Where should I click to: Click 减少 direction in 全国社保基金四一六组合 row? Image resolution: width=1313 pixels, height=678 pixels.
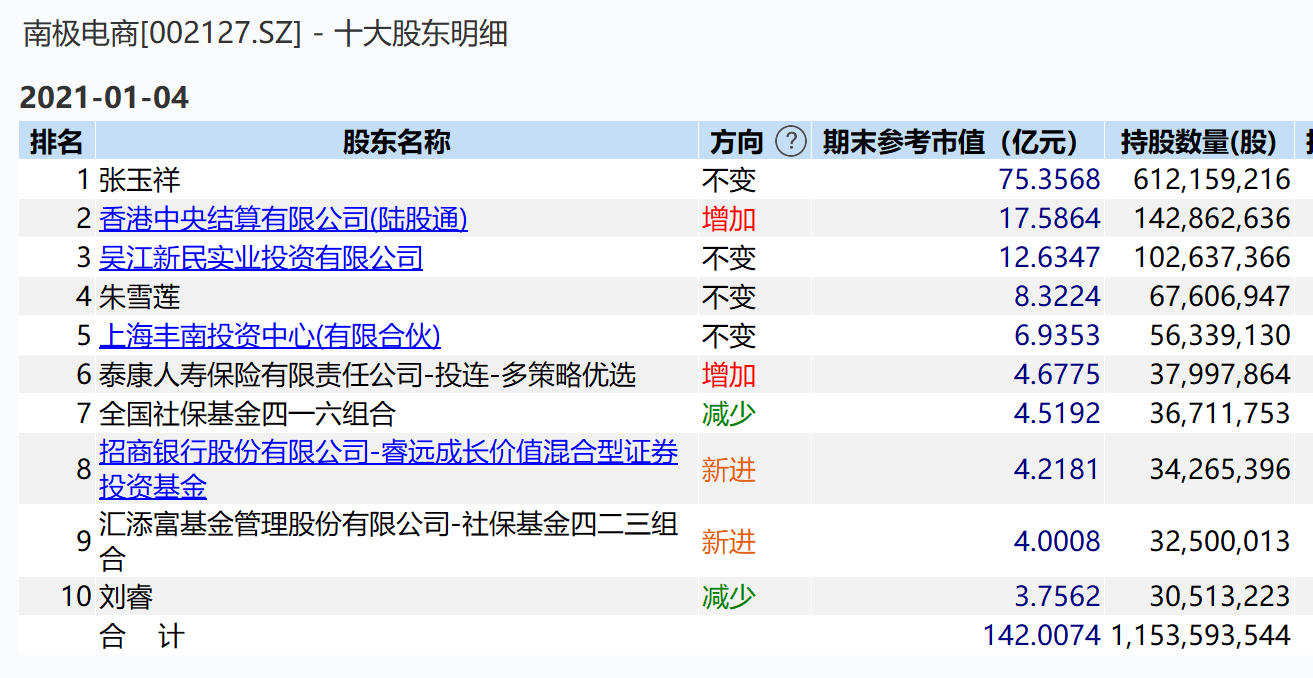tap(729, 414)
